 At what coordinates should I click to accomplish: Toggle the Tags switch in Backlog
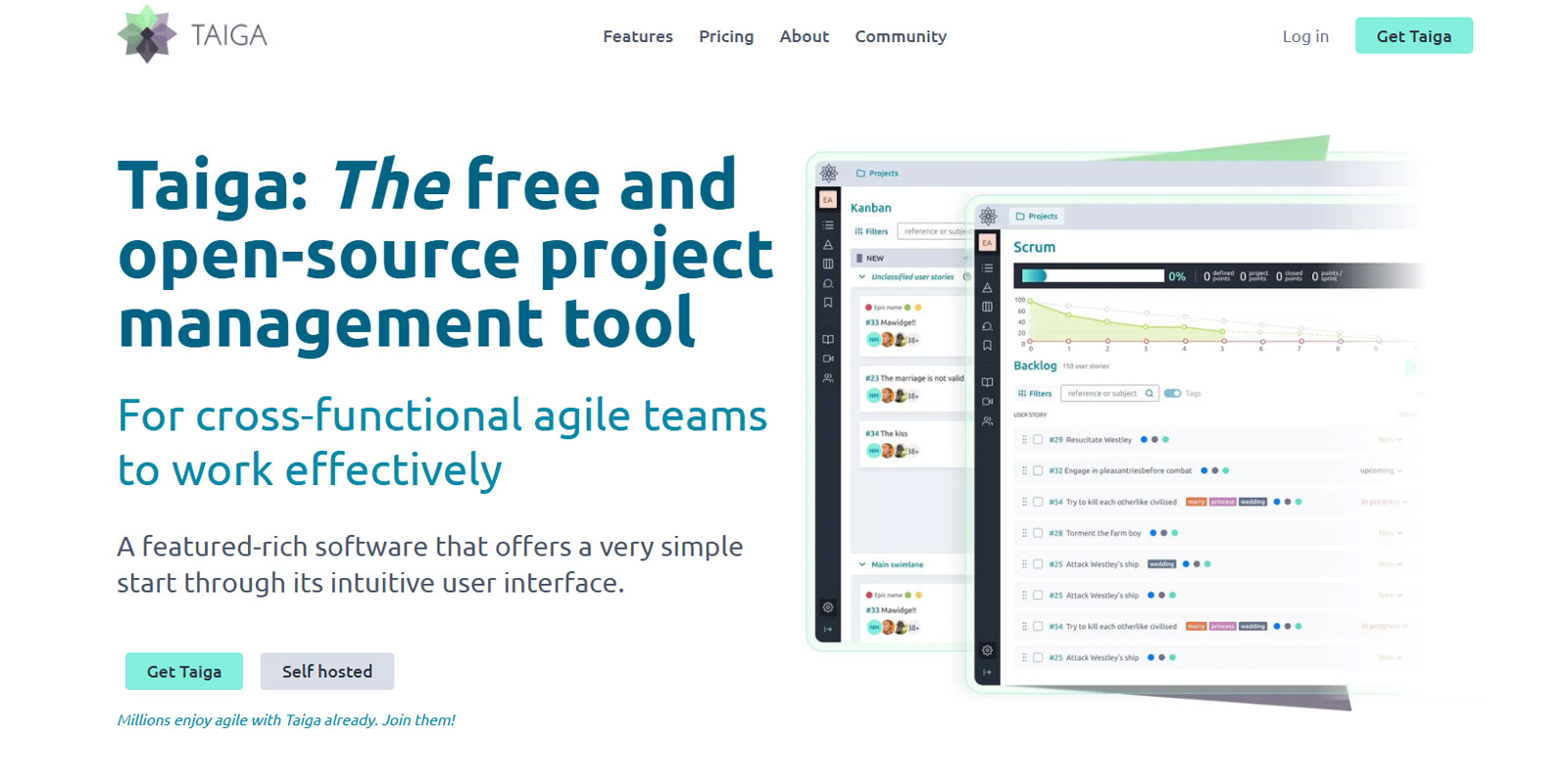(1172, 393)
